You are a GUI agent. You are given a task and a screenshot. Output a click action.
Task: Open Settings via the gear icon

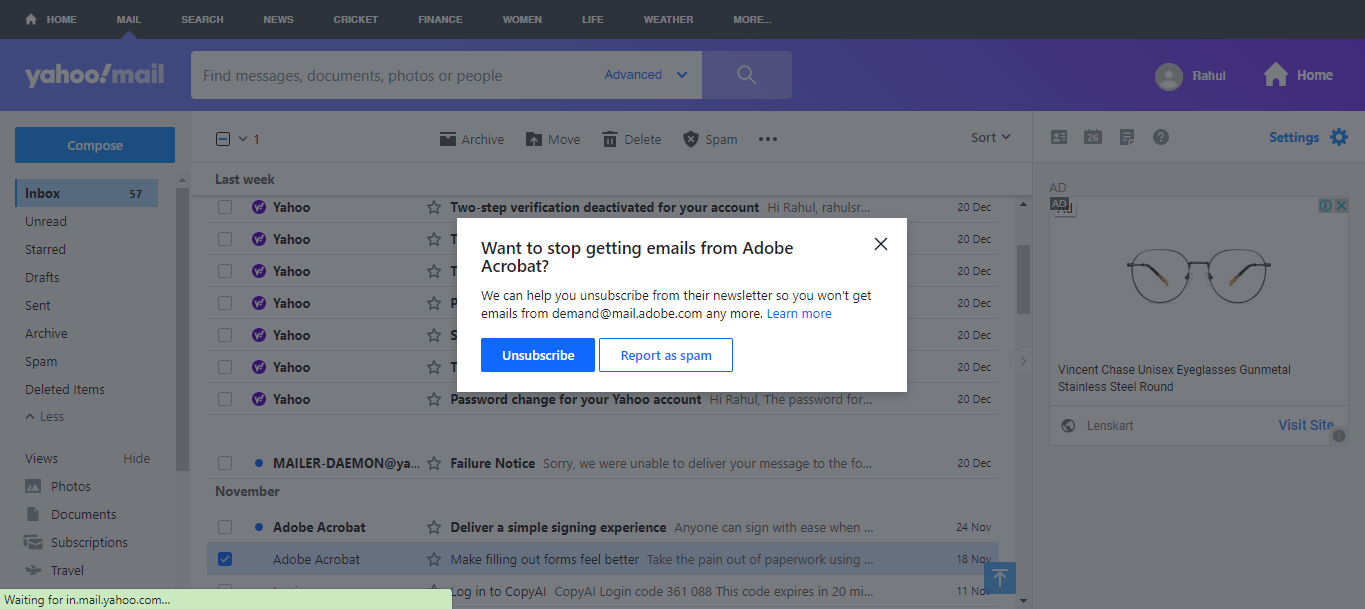[1339, 137]
